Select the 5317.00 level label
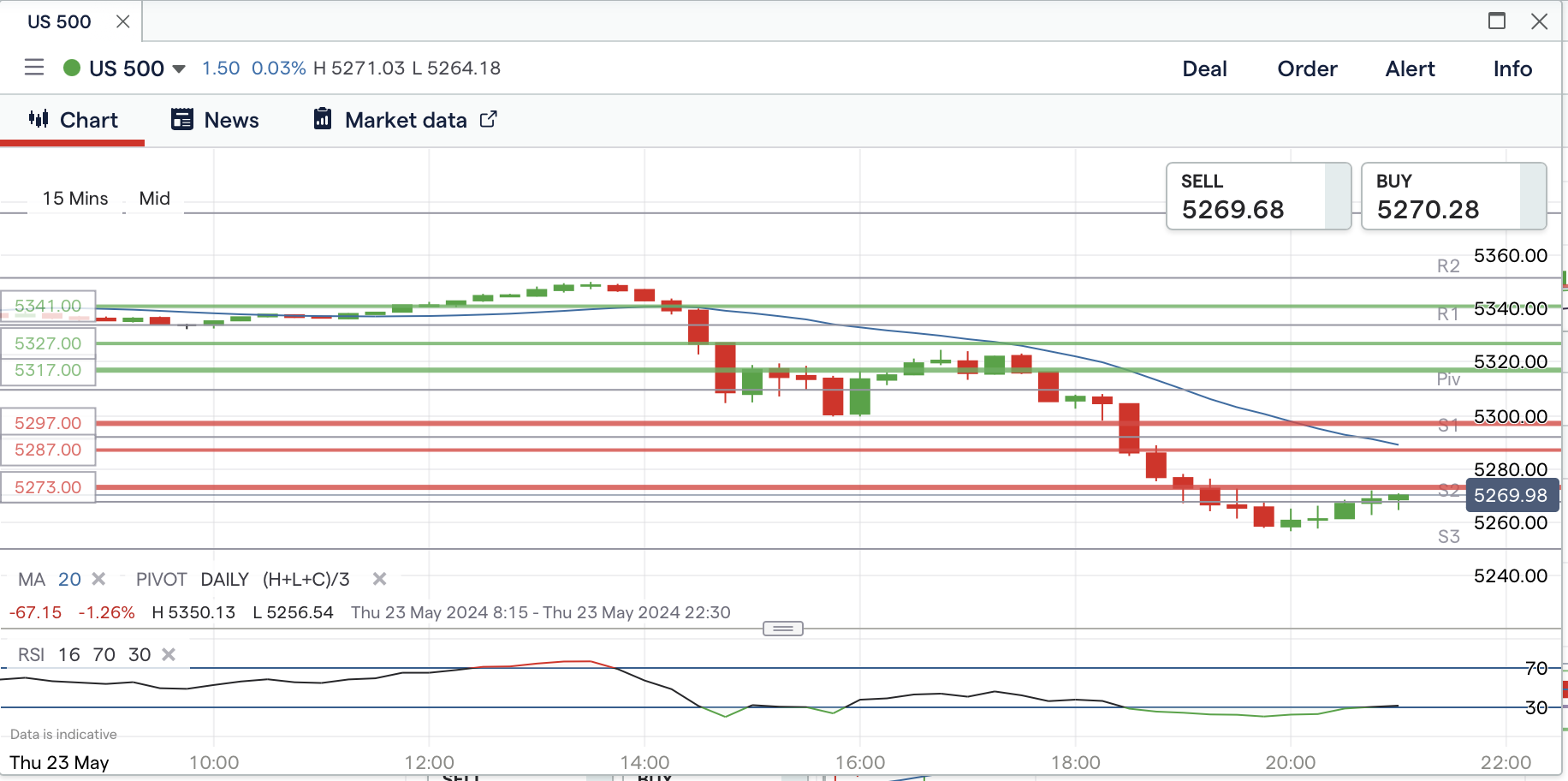This screenshot has height=781, width=1568. click(48, 370)
